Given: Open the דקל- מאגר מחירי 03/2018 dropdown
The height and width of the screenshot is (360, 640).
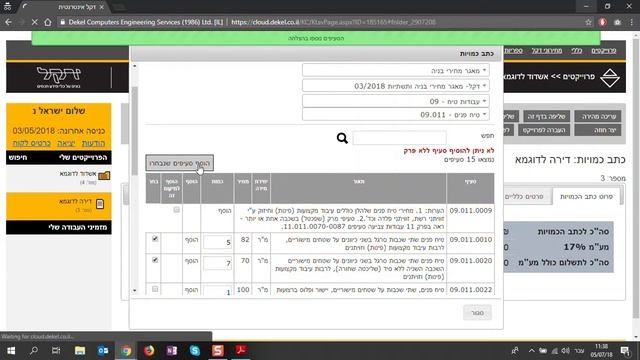Looking at the screenshot, I should pyautogui.click(x=396, y=86).
